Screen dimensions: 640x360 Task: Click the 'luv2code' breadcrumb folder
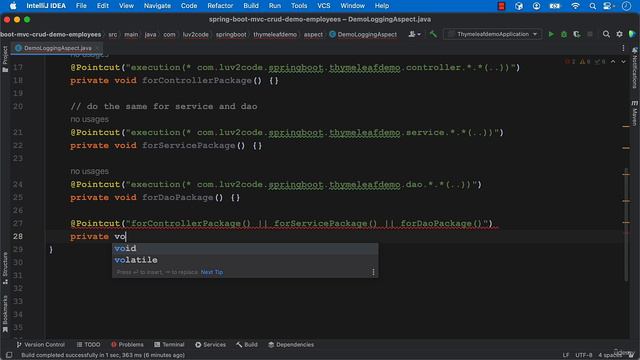click(x=196, y=35)
